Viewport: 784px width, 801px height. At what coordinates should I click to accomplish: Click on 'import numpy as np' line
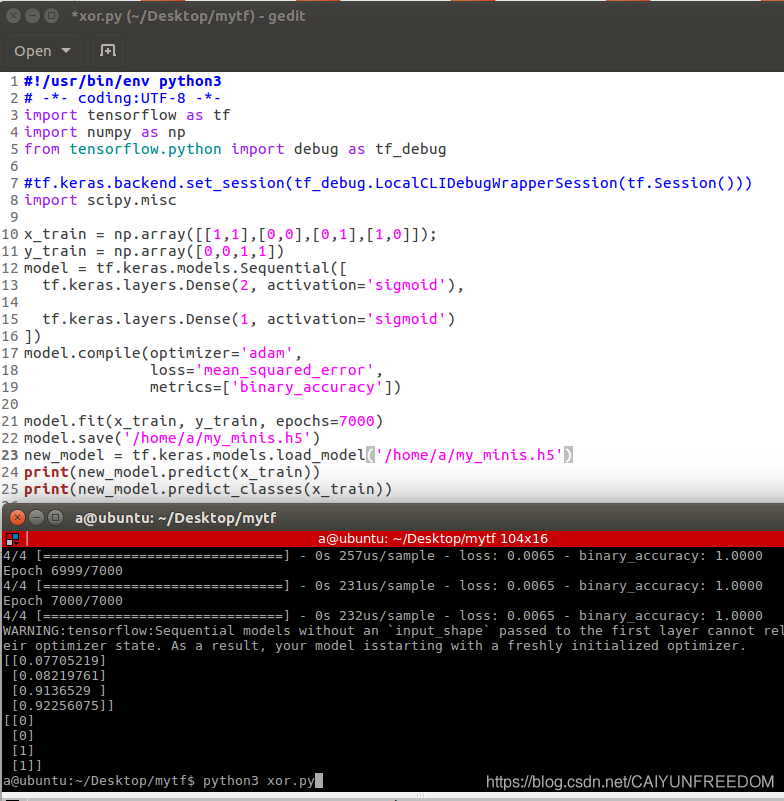point(105,132)
